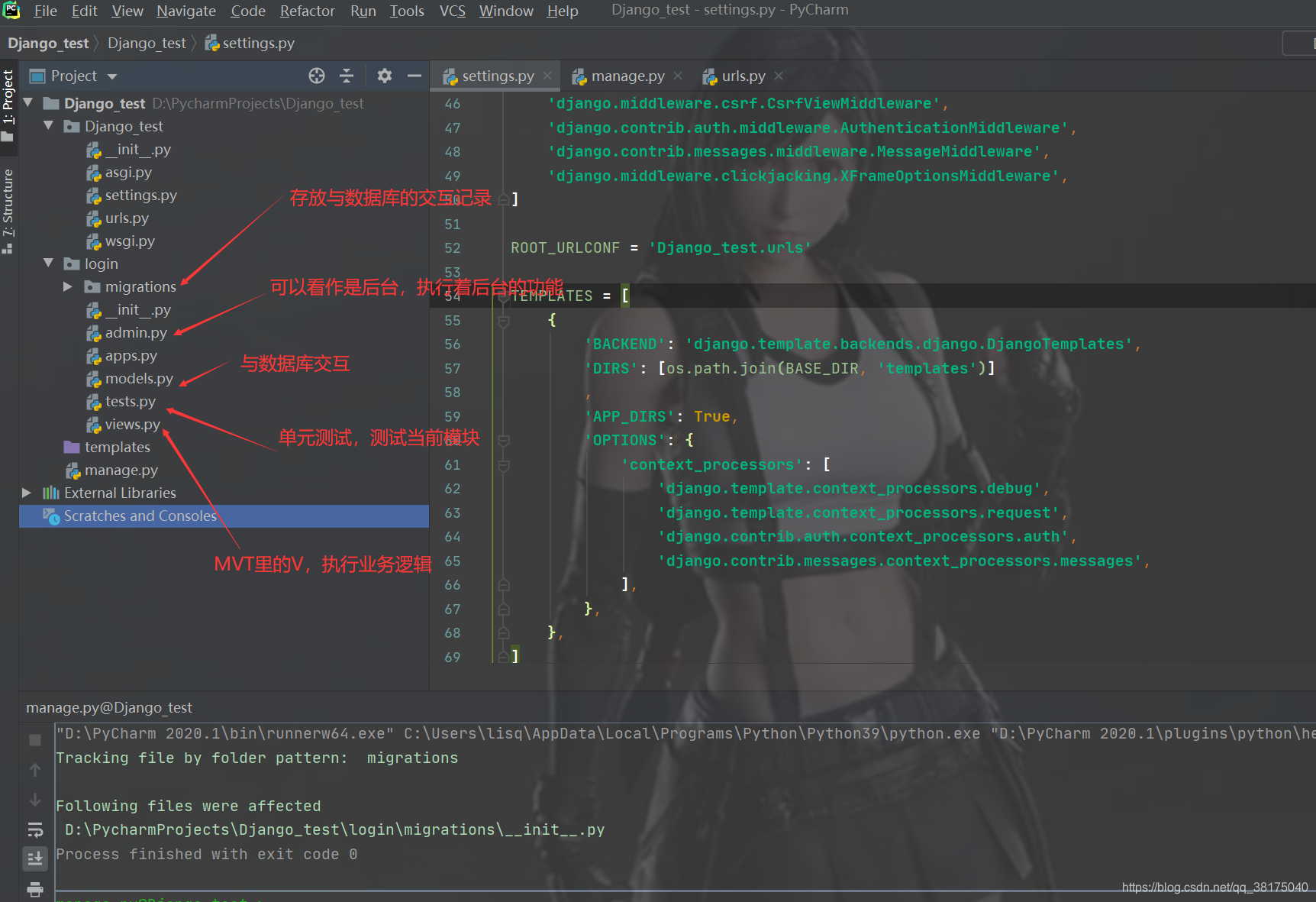Toggle code folding at line 61 context_processors

[504, 465]
